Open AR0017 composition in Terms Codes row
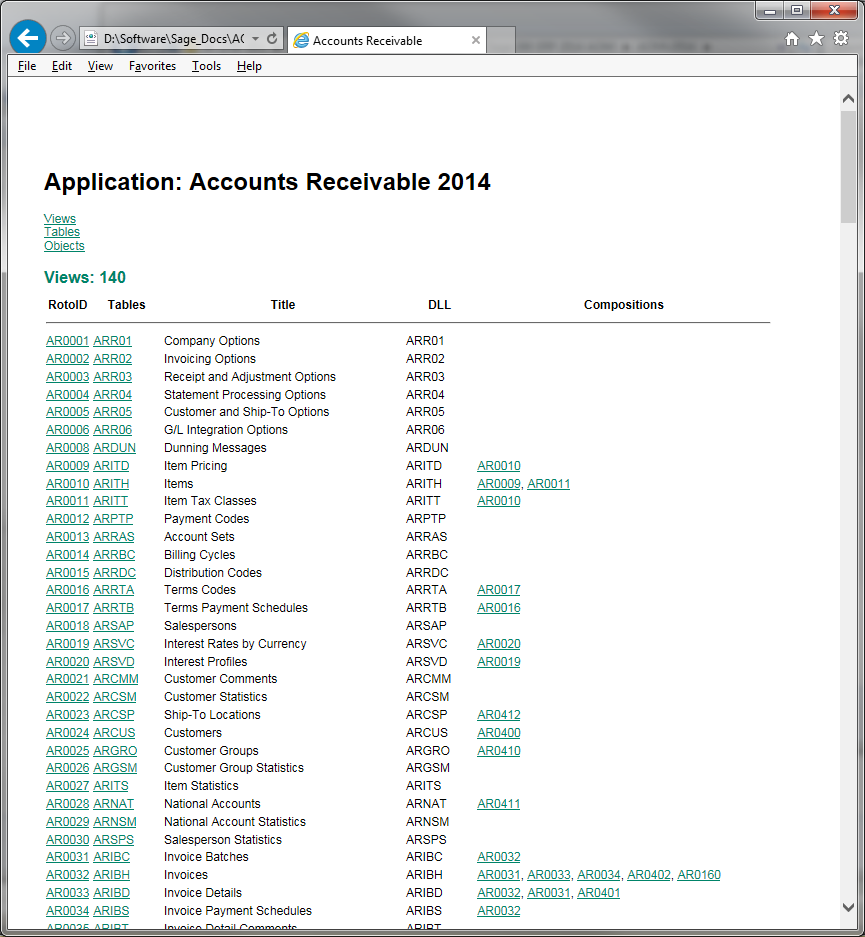Image resolution: width=865 pixels, height=937 pixels. pyautogui.click(x=499, y=590)
